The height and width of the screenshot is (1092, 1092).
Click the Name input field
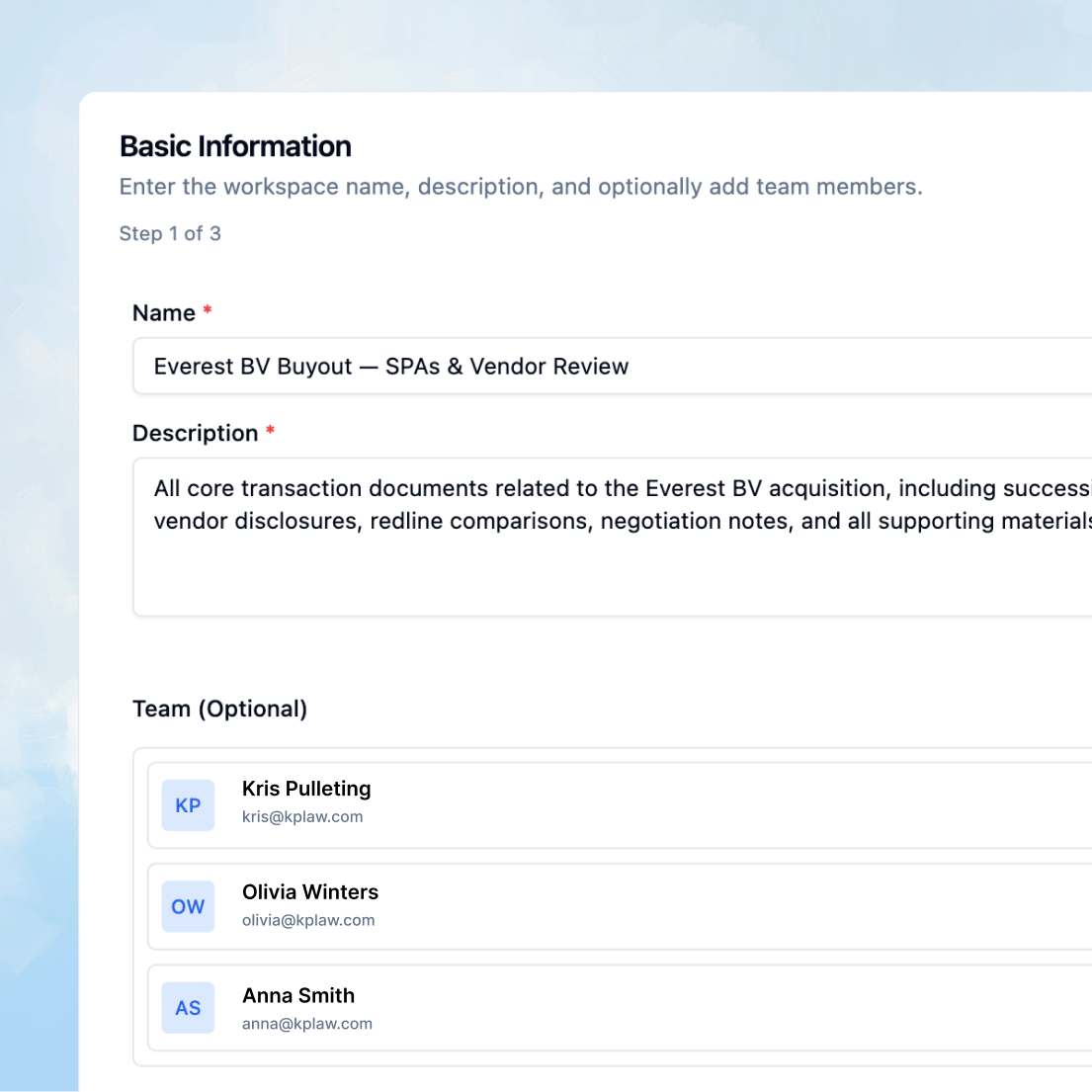612,367
